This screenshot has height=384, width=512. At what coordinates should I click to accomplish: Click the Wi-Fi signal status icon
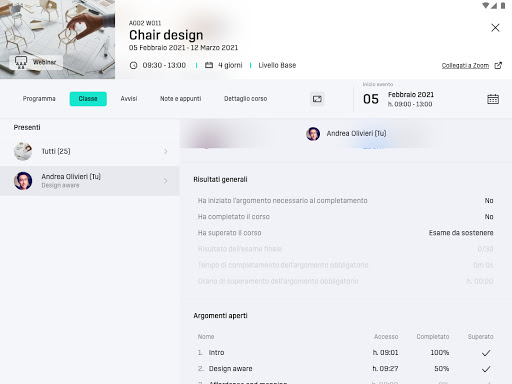pyautogui.click(x=486, y=6)
